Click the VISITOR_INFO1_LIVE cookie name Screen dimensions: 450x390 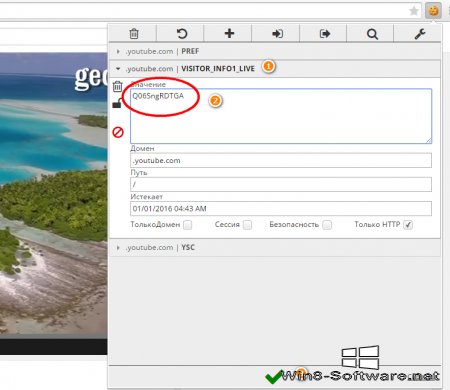click(218, 69)
